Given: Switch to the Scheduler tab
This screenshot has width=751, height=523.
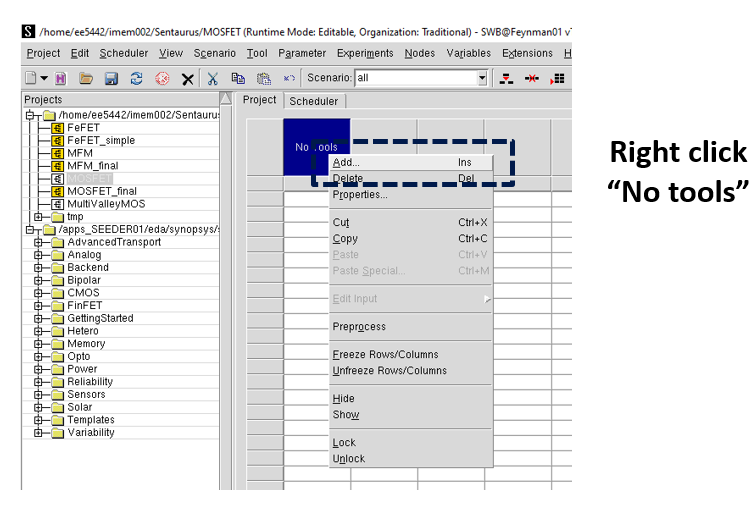Looking at the screenshot, I should [315, 101].
